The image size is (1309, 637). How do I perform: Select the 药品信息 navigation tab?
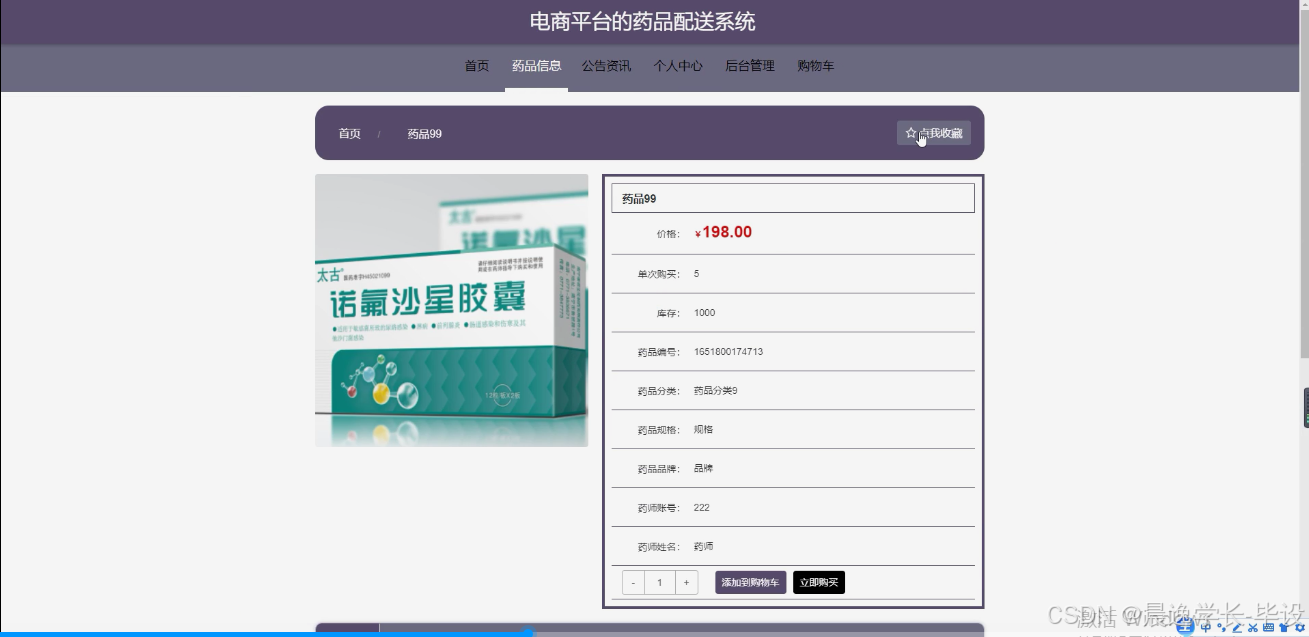536,66
